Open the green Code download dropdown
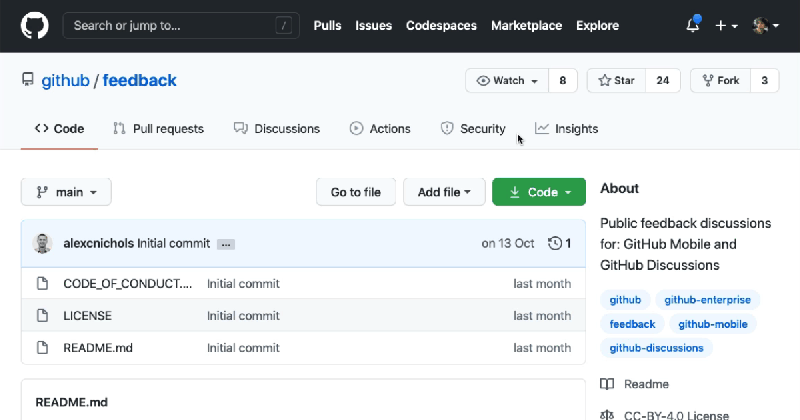Image resolution: width=800 pixels, height=420 pixels. (x=539, y=192)
